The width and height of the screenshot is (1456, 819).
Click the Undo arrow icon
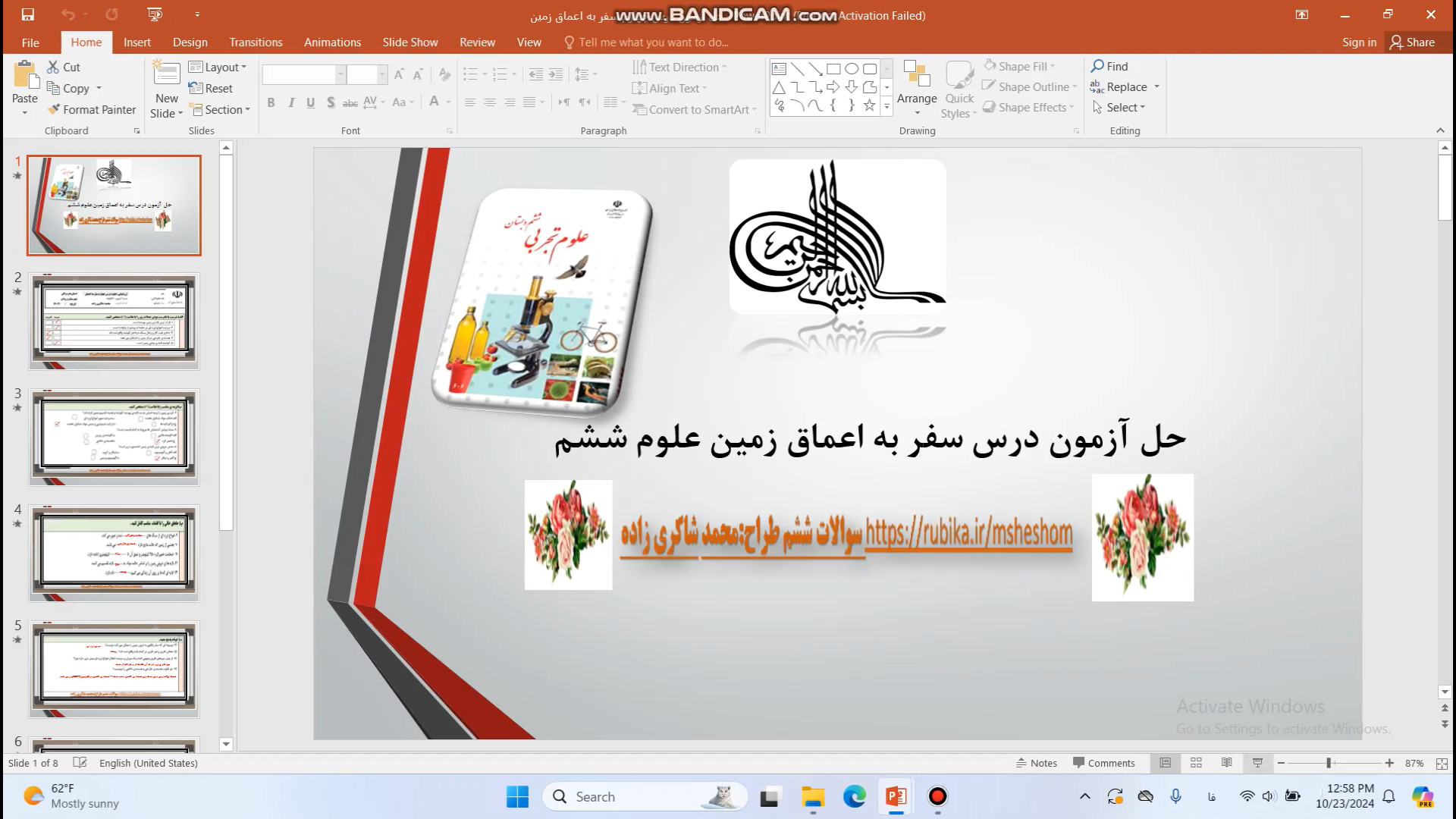coord(68,14)
